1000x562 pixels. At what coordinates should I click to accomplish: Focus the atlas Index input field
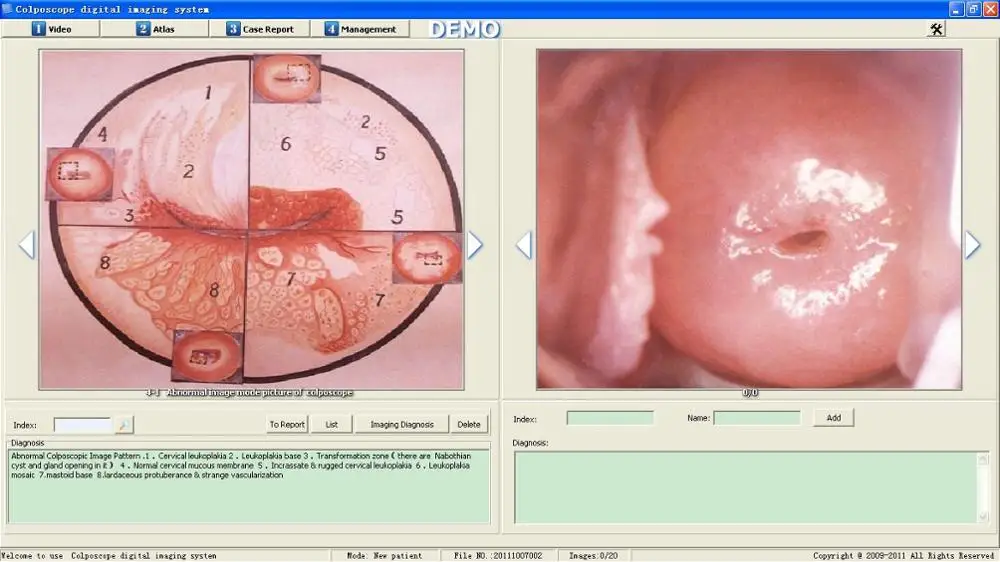(82, 425)
